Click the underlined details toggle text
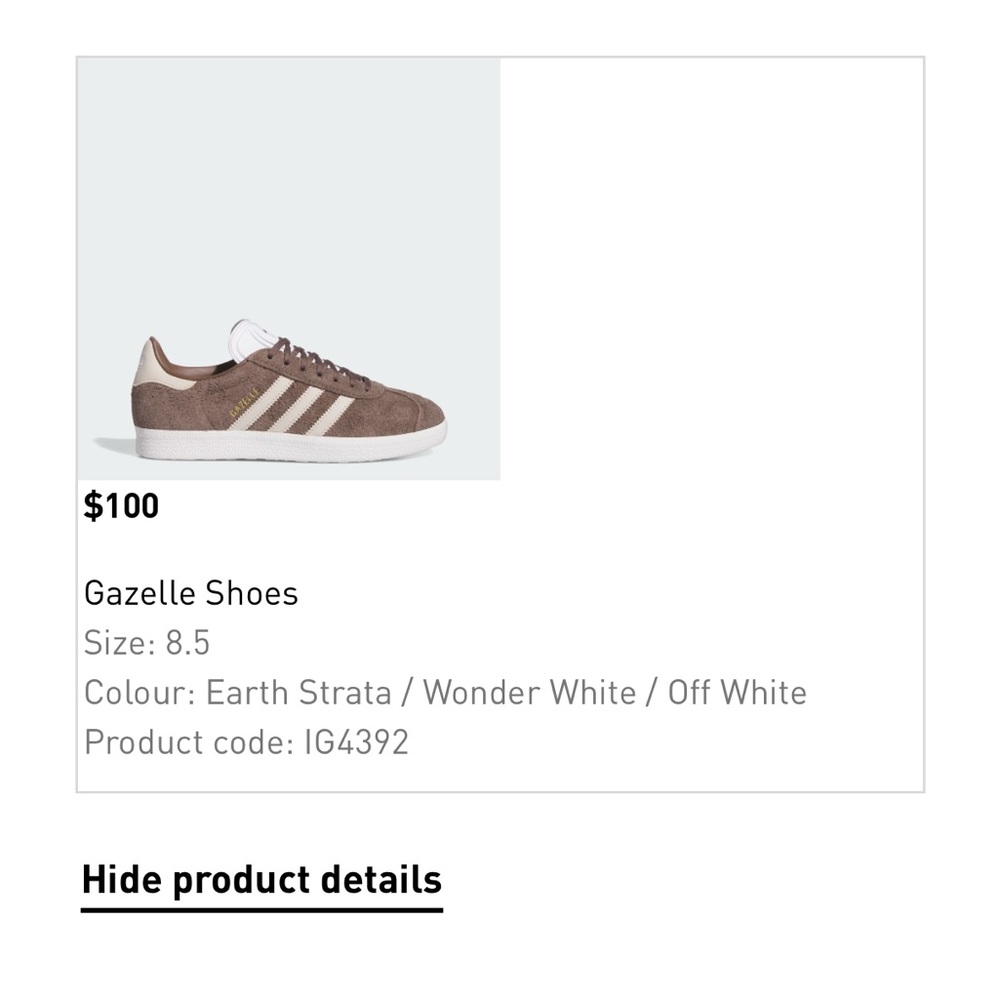This screenshot has height=1000, width=1000. click(x=262, y=879)
